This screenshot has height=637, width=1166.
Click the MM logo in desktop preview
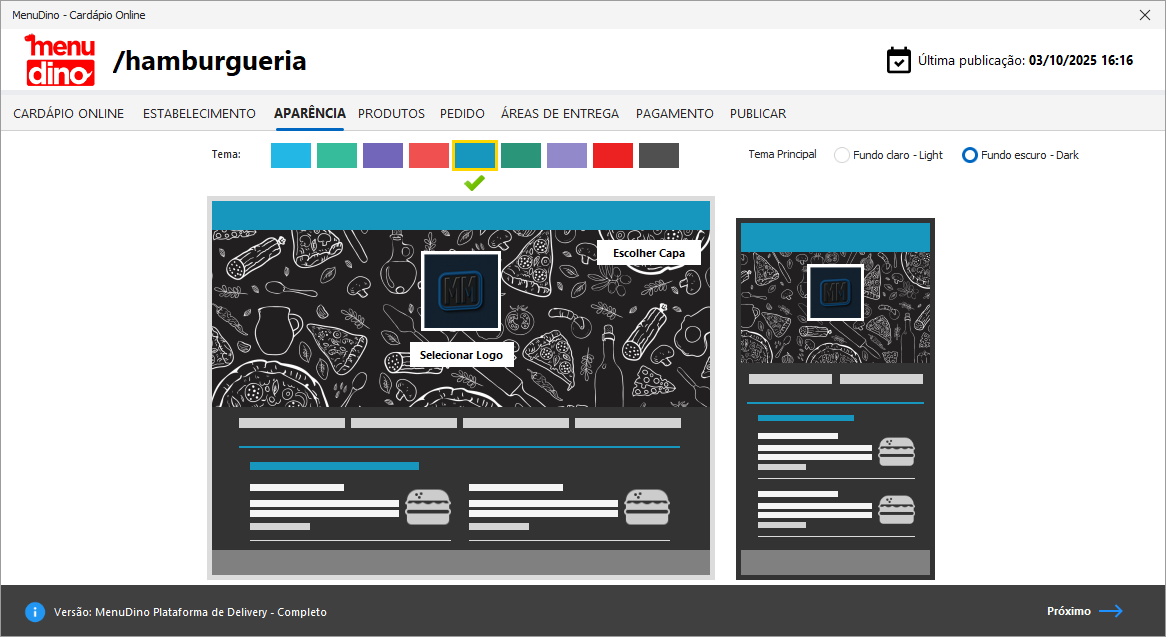(461, 291)
